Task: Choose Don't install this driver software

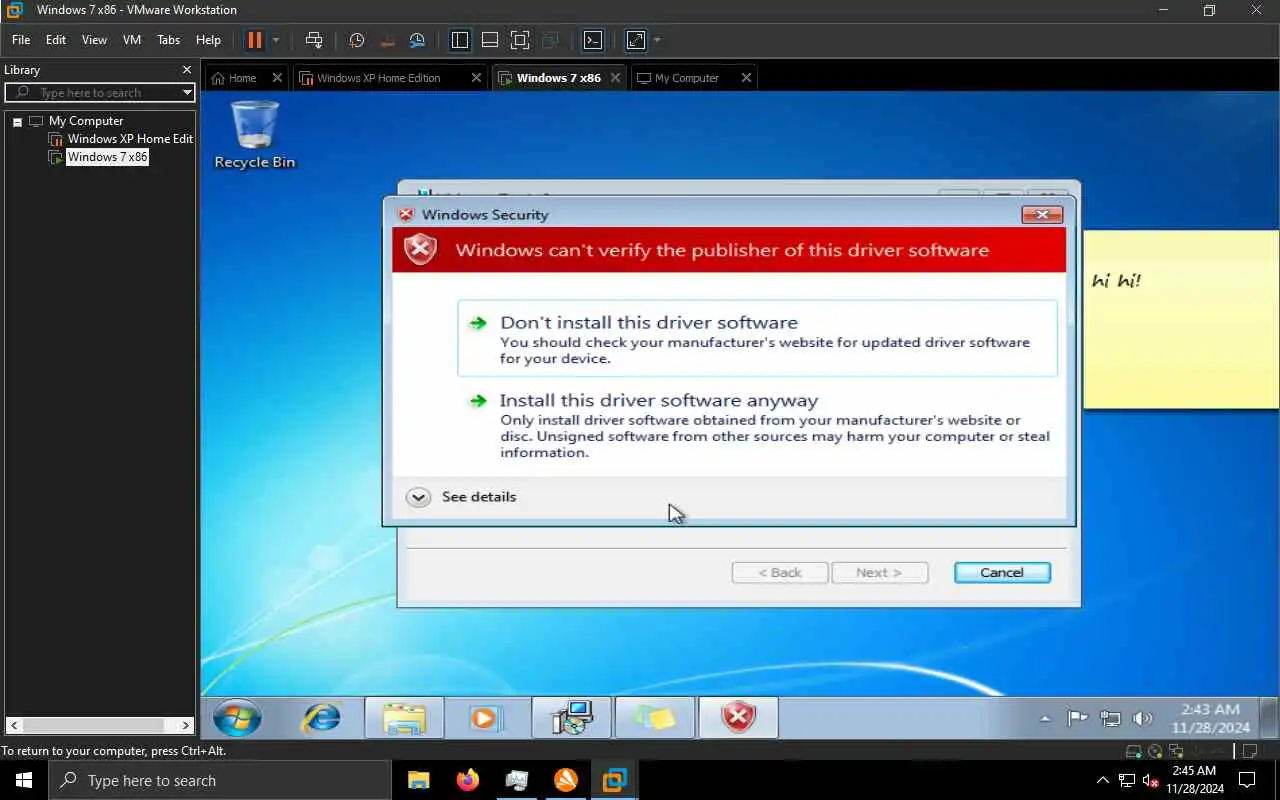Action: tap(757, 338)
